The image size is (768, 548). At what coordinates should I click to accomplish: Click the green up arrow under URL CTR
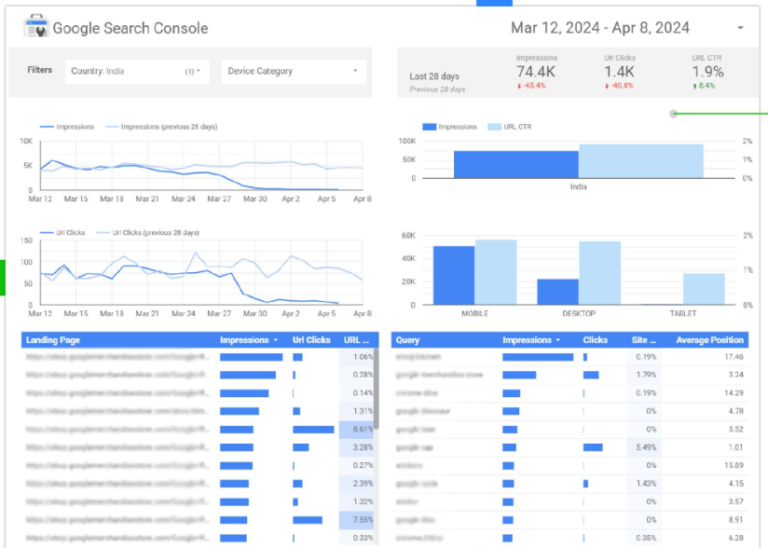point(694,86)
